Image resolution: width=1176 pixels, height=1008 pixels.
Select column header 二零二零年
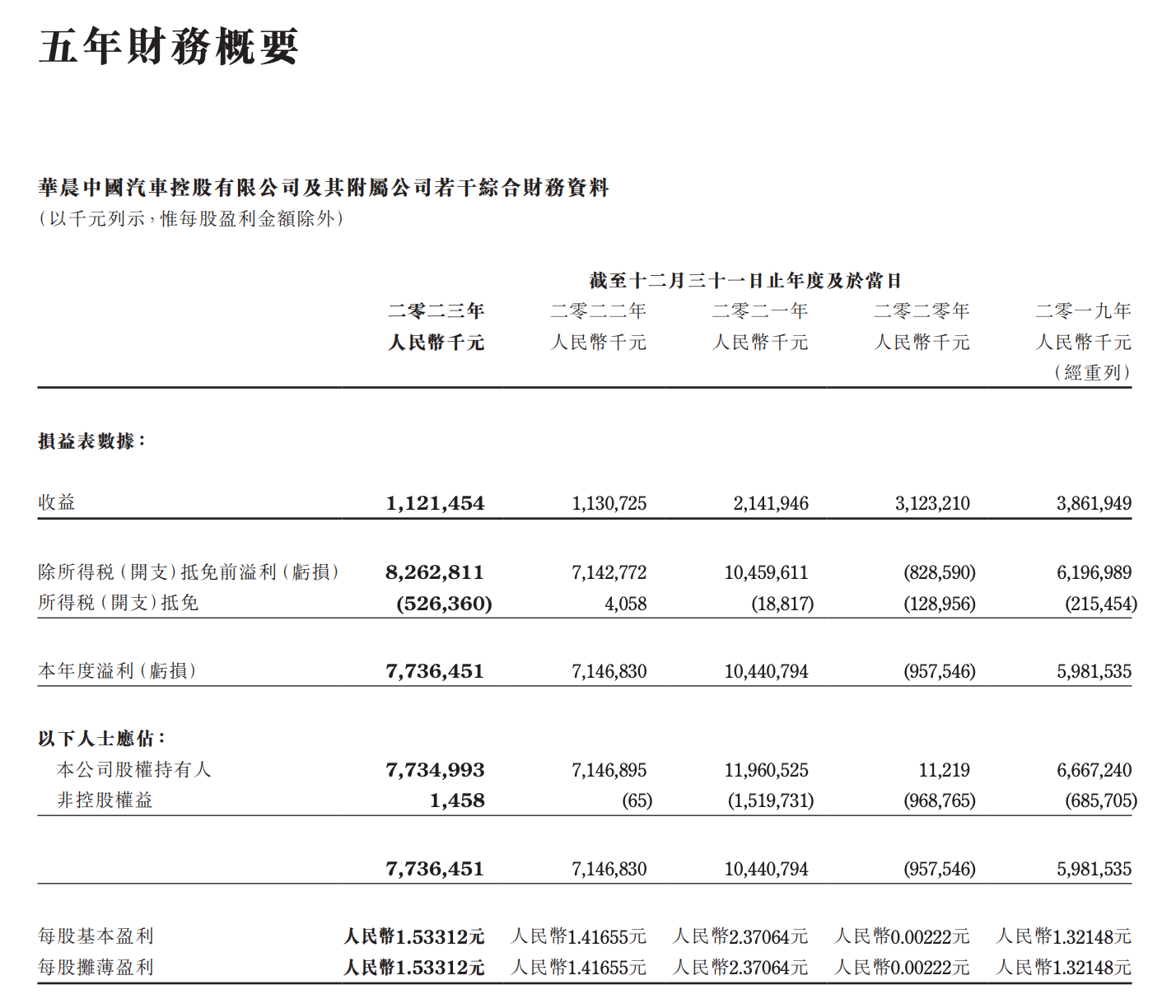[922, 311]
